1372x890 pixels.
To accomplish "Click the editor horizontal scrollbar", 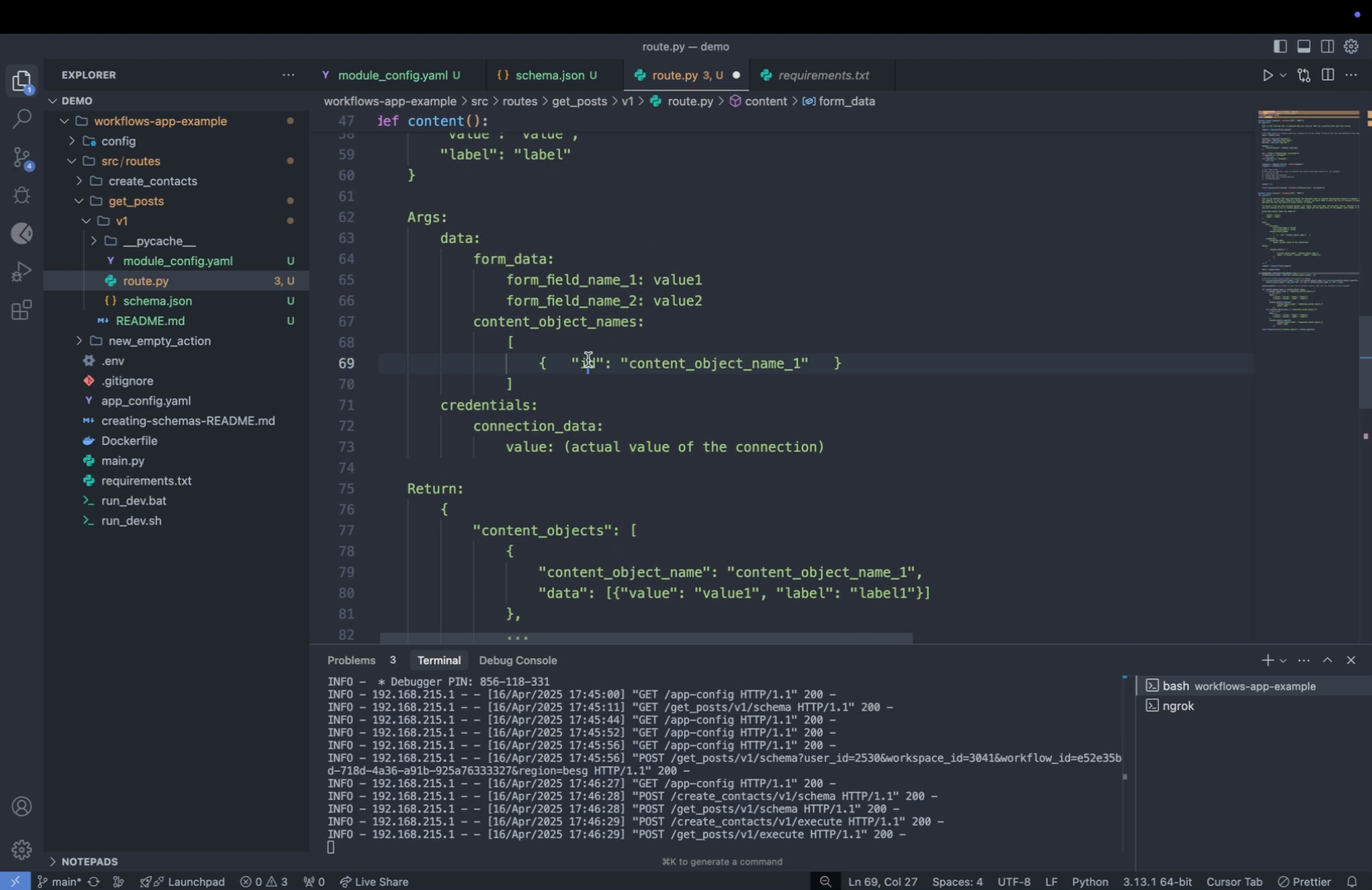I will (646, 638).
